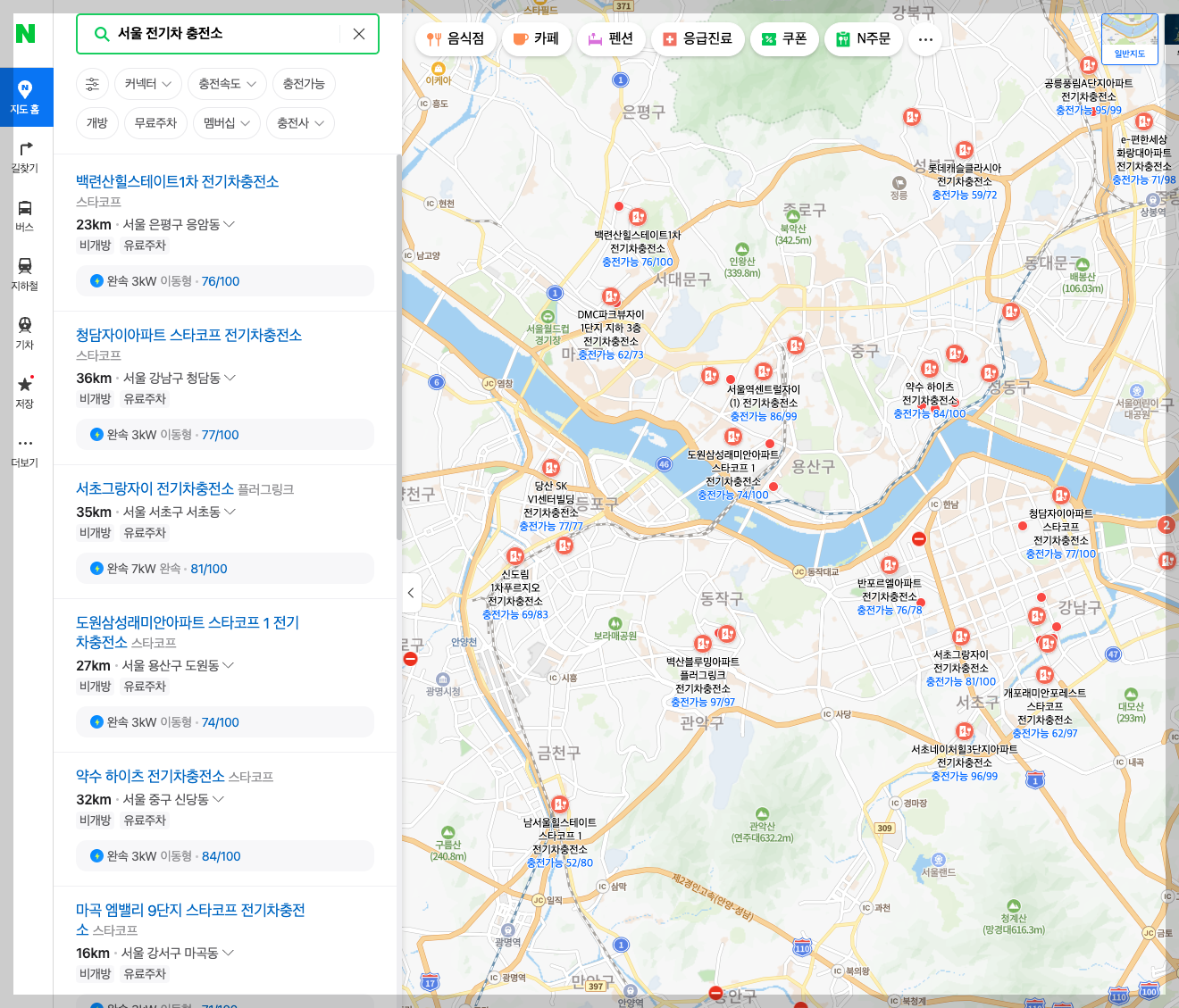Select the 쿠폰 coupon map category

pos(784,38)
